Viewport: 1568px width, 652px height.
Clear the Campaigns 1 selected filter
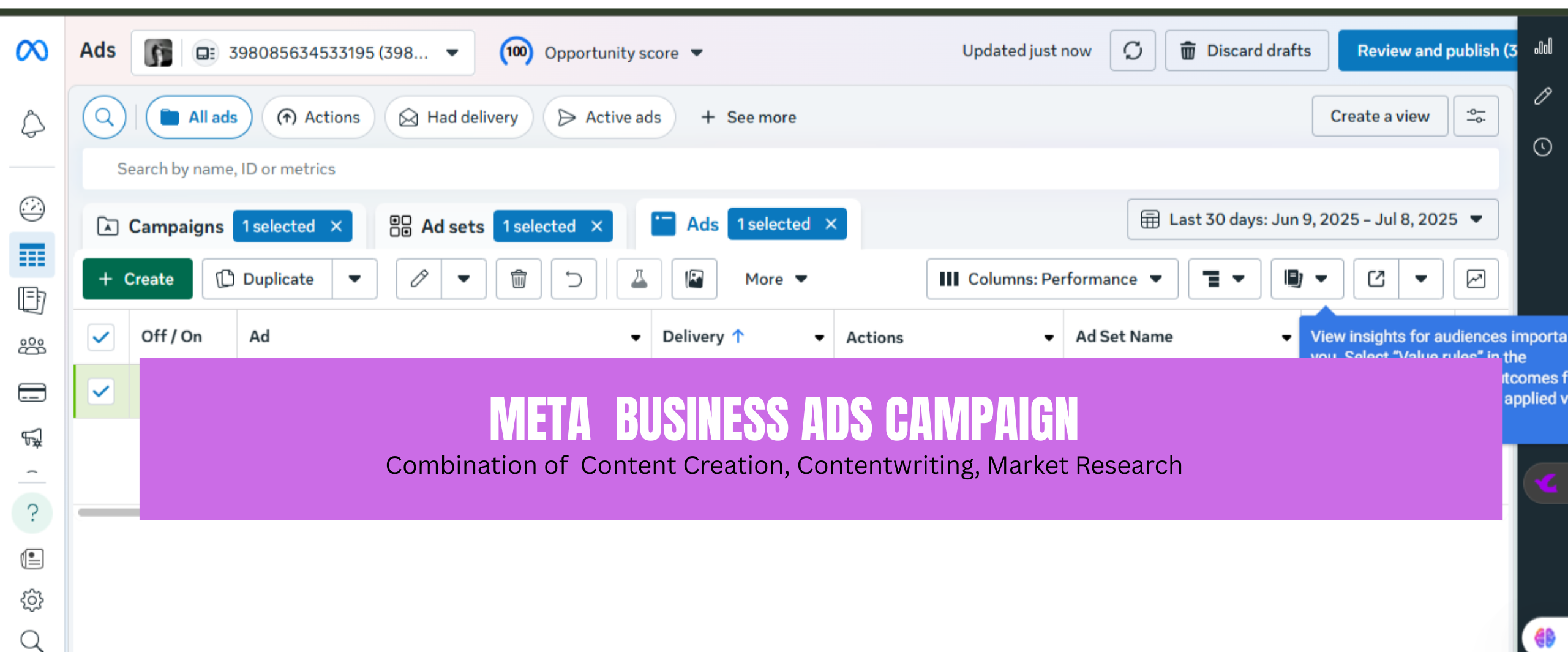[336, 226]
